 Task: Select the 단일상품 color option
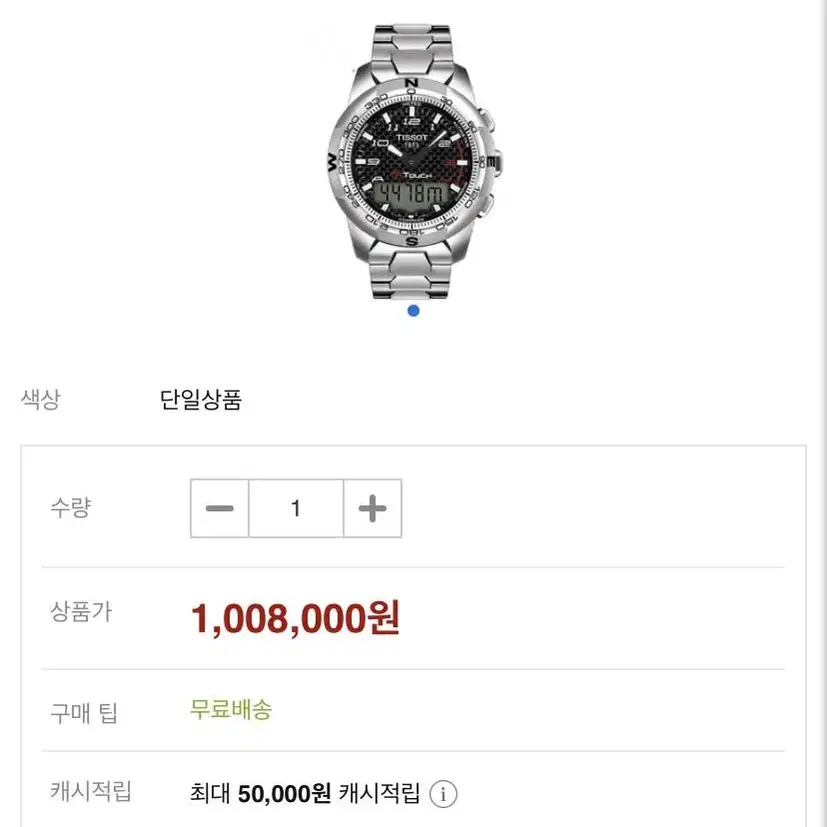coord(200,400)
